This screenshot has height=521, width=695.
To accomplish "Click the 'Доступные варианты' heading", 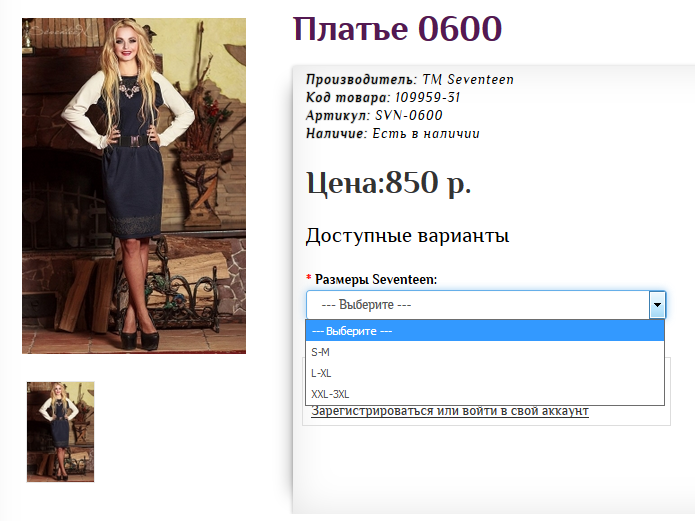I will (x=407, y=236).
